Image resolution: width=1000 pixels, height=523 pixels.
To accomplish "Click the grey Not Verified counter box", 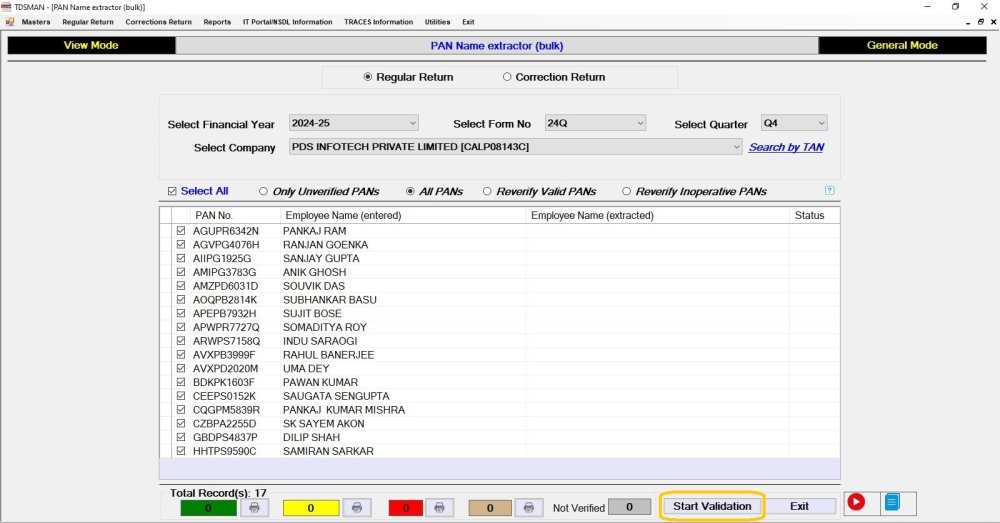I will [x=629, y=507].
